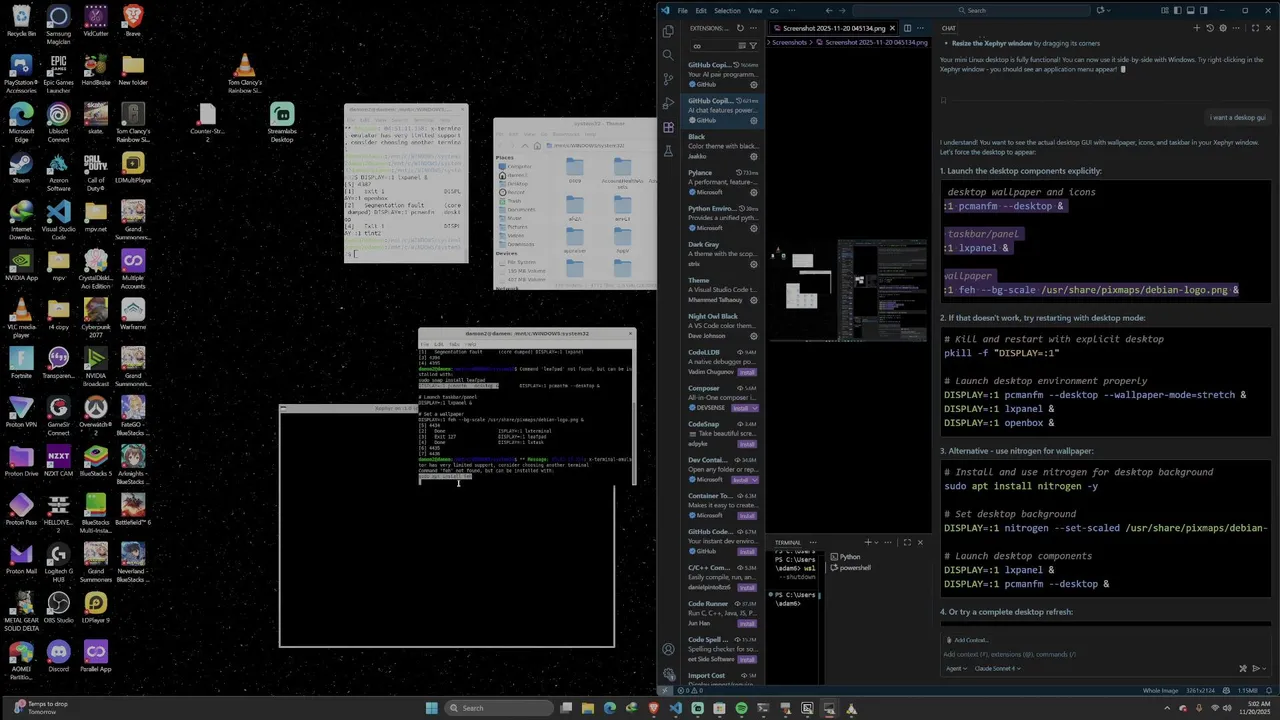Show hidden system tray icons
The image size is (1280, 720).
coord(1167,708)
